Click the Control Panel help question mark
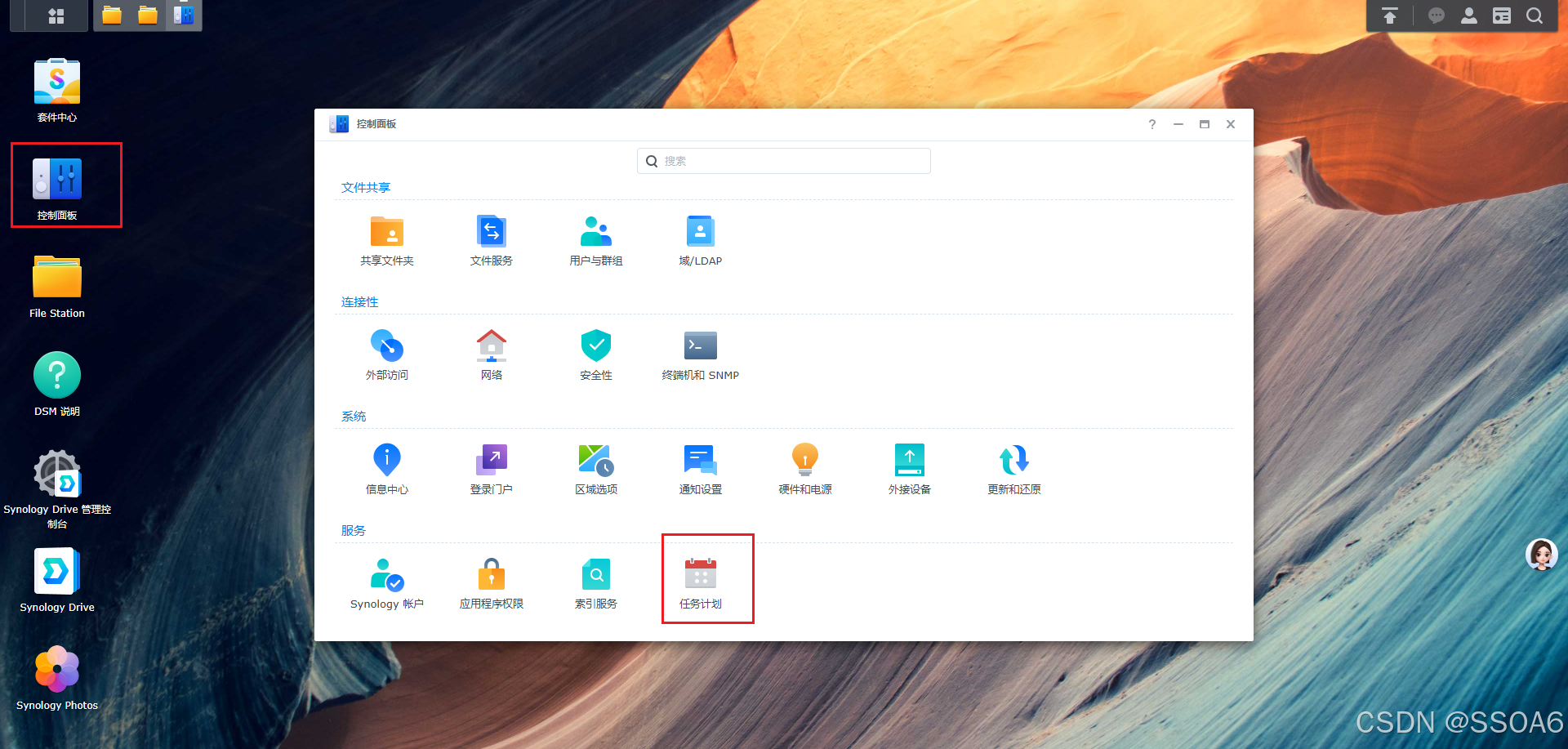The width and height of the screenshot is (1568, 749). tap(1152, 124)
